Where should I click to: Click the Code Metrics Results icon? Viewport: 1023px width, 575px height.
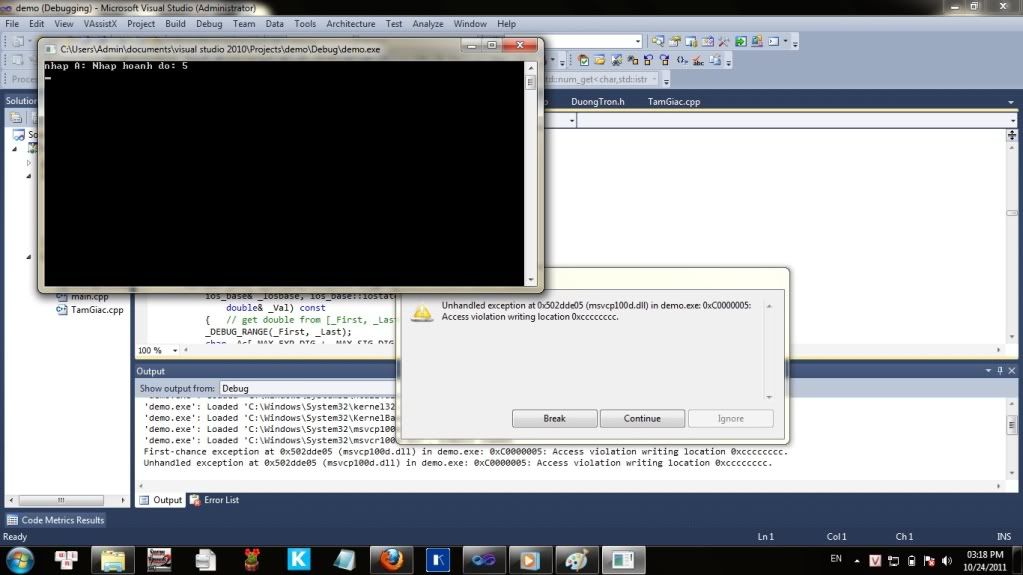pos(12,520)
